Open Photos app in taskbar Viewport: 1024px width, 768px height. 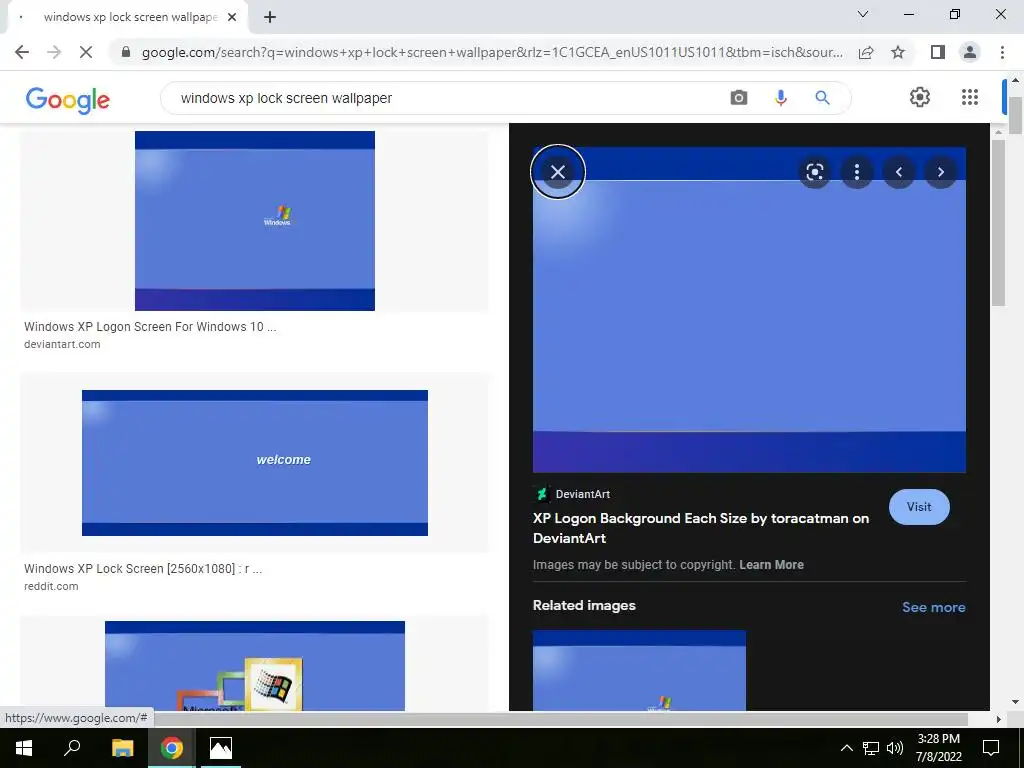click(221, 748)
